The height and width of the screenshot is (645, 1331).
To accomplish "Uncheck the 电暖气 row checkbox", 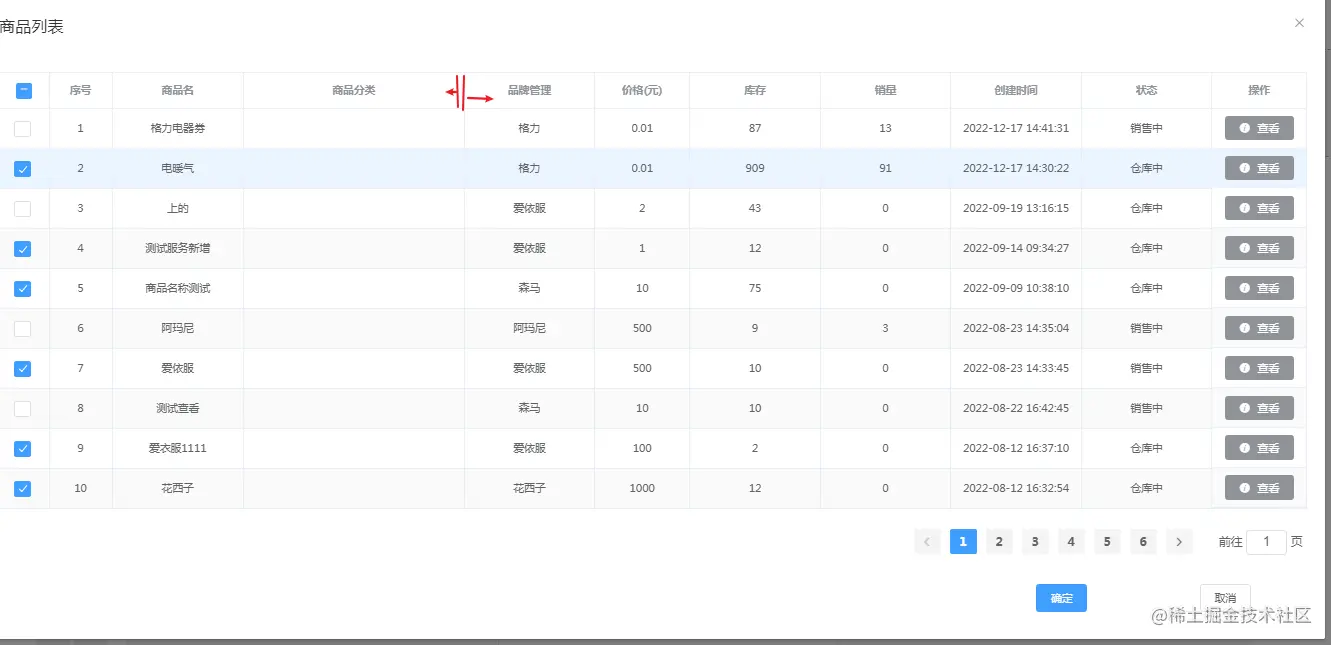I will (23, 169).
